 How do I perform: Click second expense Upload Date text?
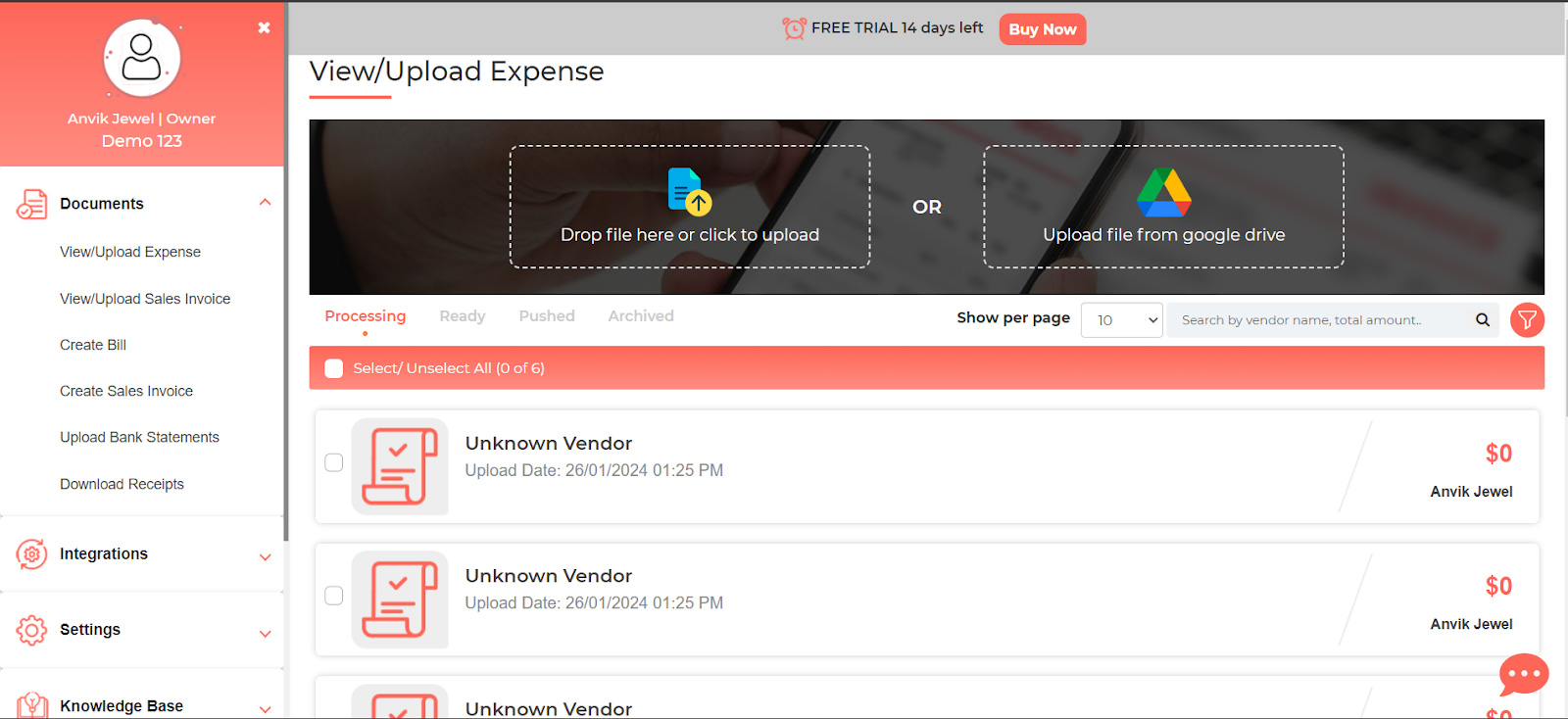click(x=594, y=602)
